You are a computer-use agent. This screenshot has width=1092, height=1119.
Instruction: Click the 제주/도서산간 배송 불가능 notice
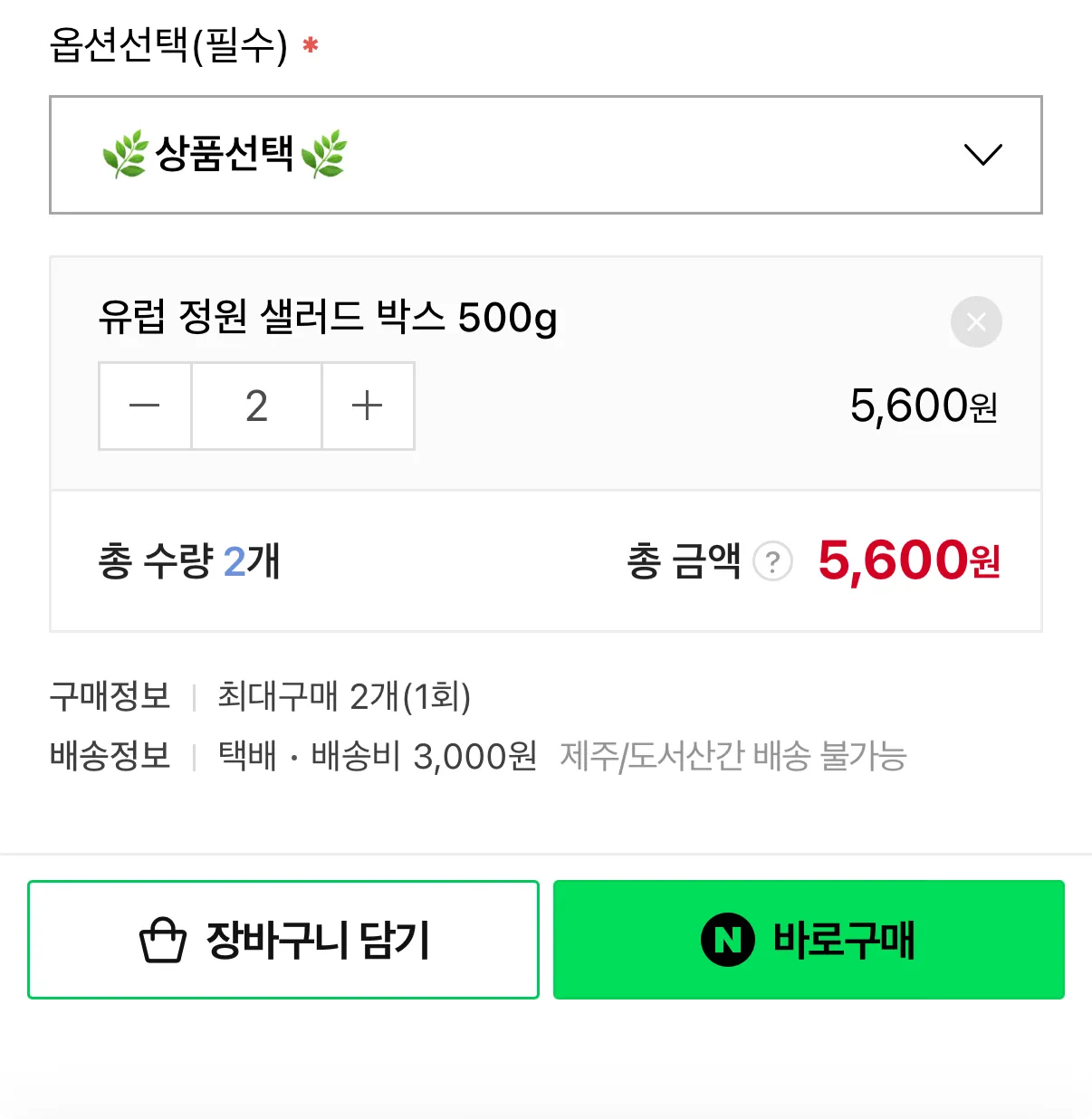733,756
